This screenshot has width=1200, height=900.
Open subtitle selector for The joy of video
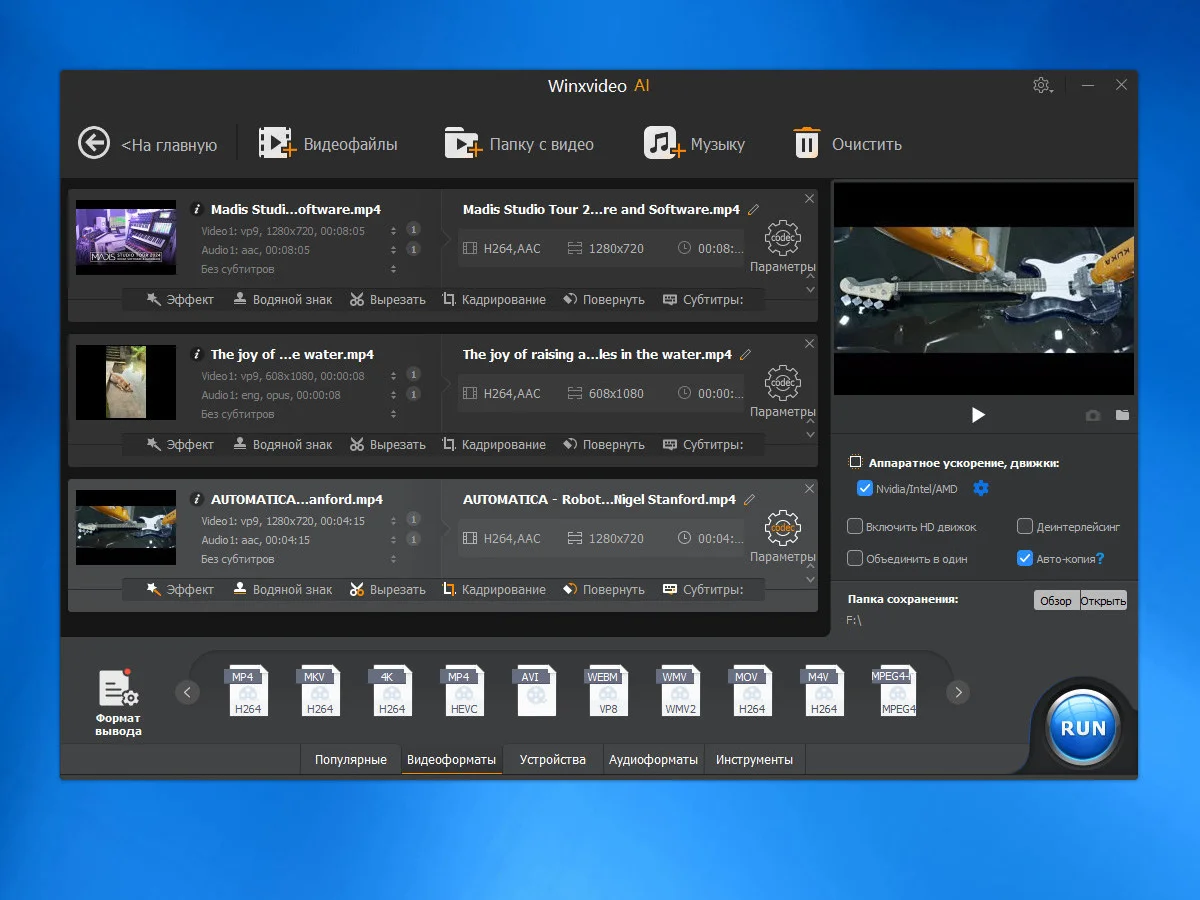click(393, 414)
